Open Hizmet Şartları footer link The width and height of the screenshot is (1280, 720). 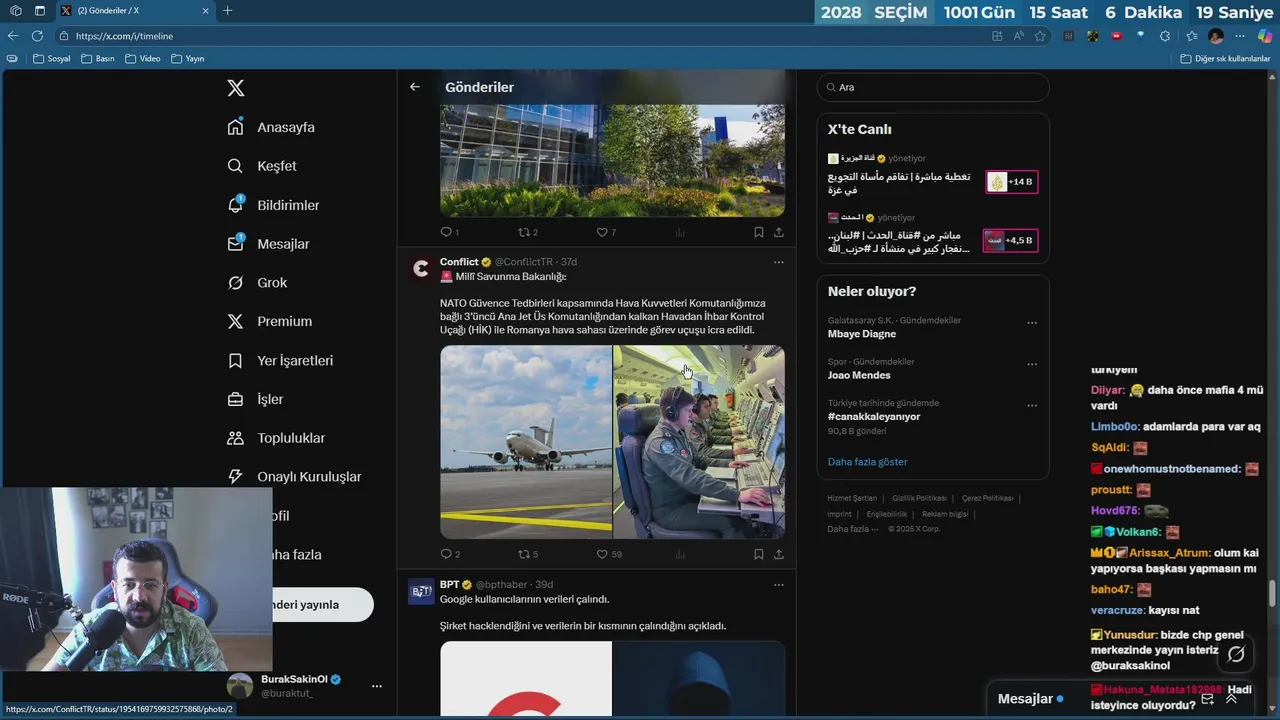tap(852, 498)
